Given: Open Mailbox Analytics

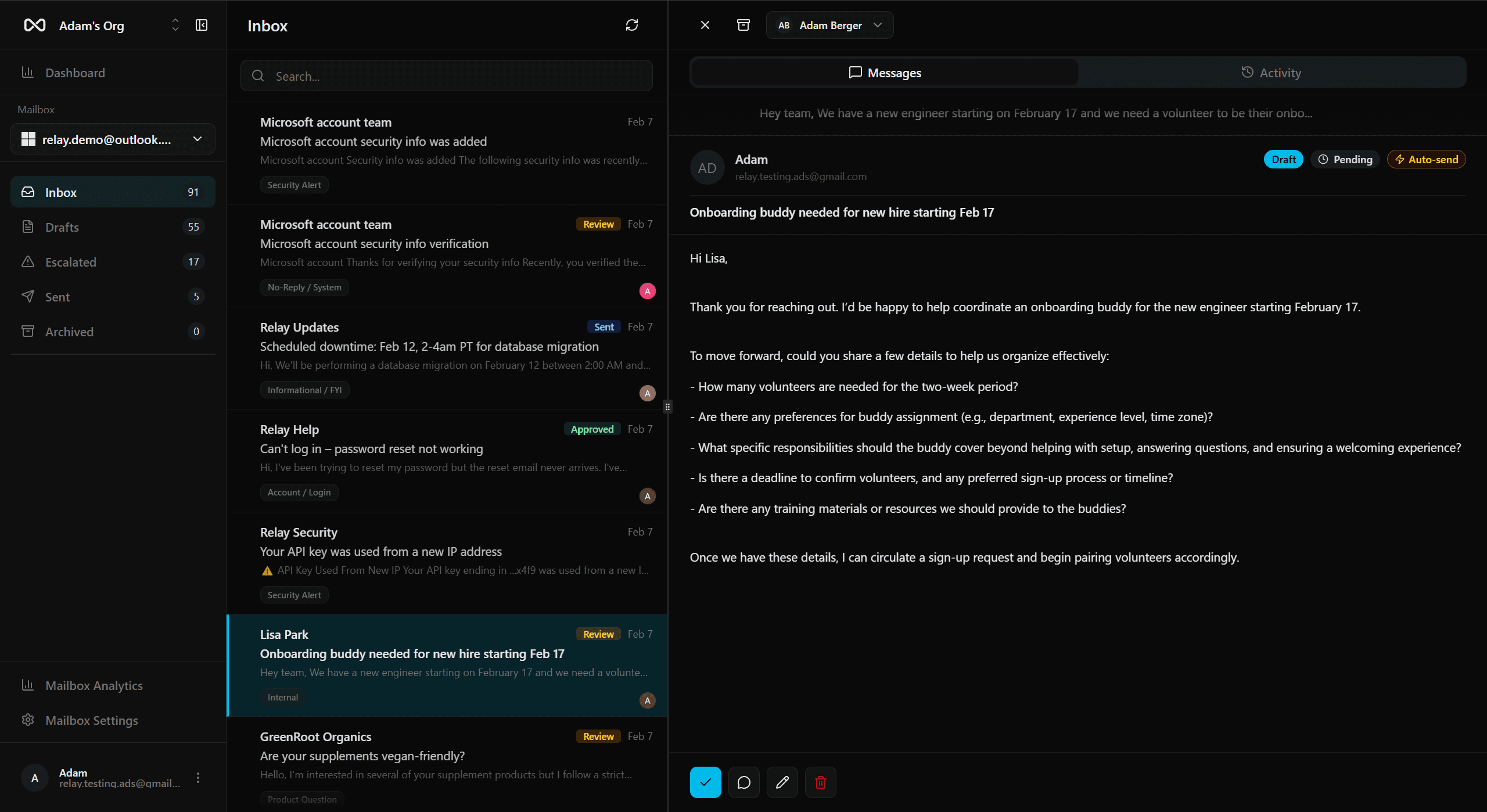Looking at the screenshot, I should 94,685.
